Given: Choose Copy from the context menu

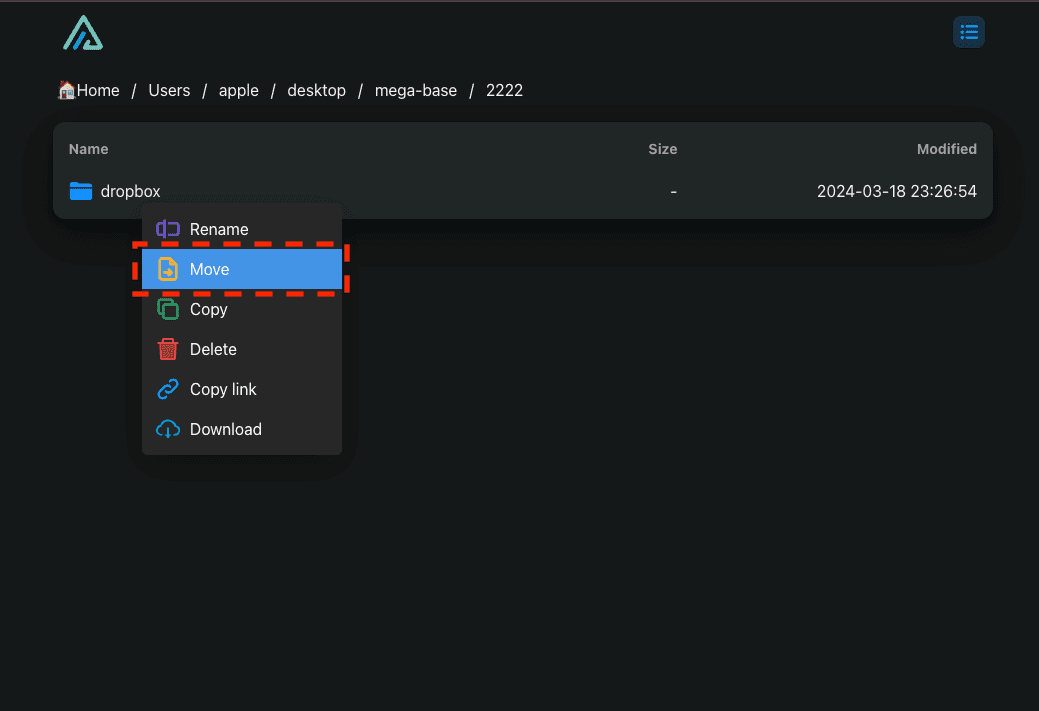Looking at the screenshot, I should pyautogui.click(x=242, y=309).
